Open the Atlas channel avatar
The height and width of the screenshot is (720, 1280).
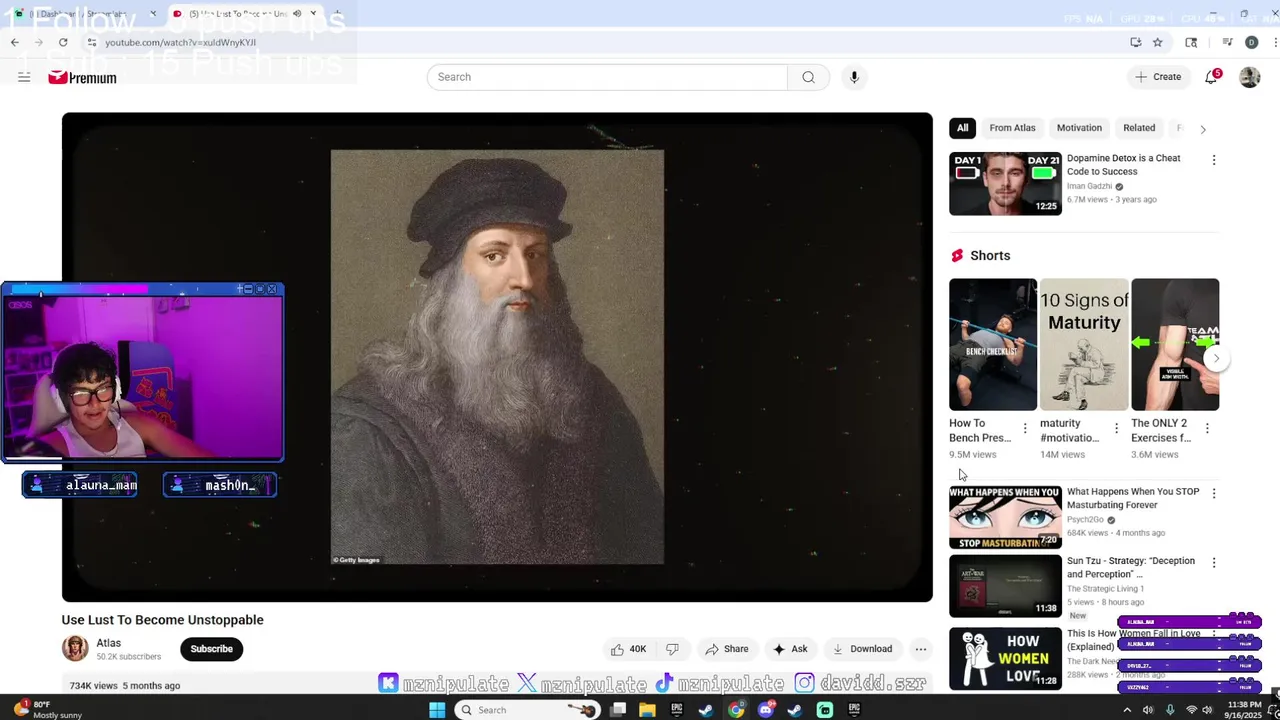tap(75, 649)
